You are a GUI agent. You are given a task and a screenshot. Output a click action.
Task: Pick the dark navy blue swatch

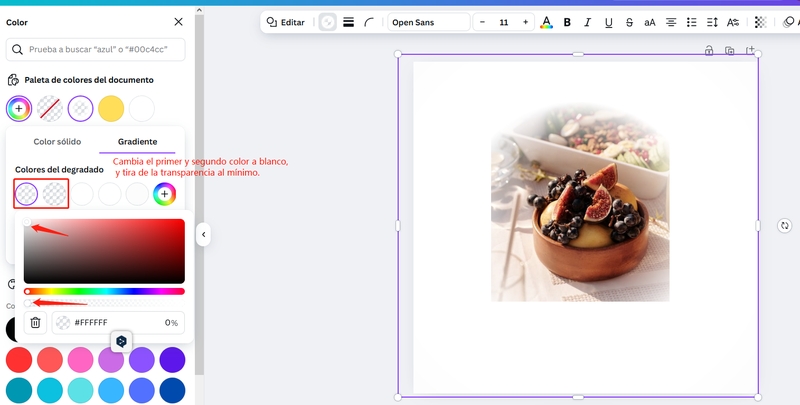click(172, 391)
